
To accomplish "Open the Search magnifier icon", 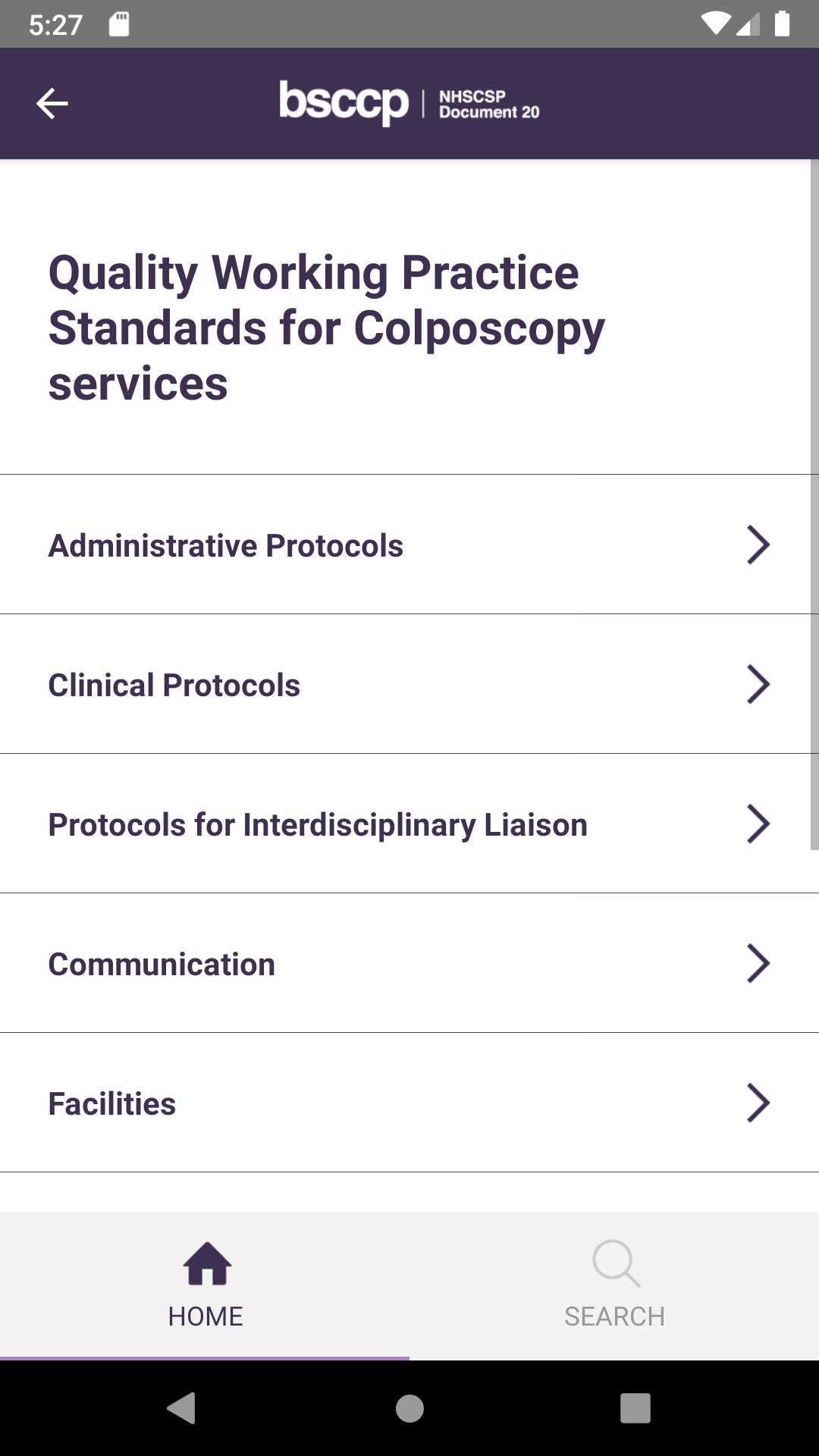I will pos(616,1263).
